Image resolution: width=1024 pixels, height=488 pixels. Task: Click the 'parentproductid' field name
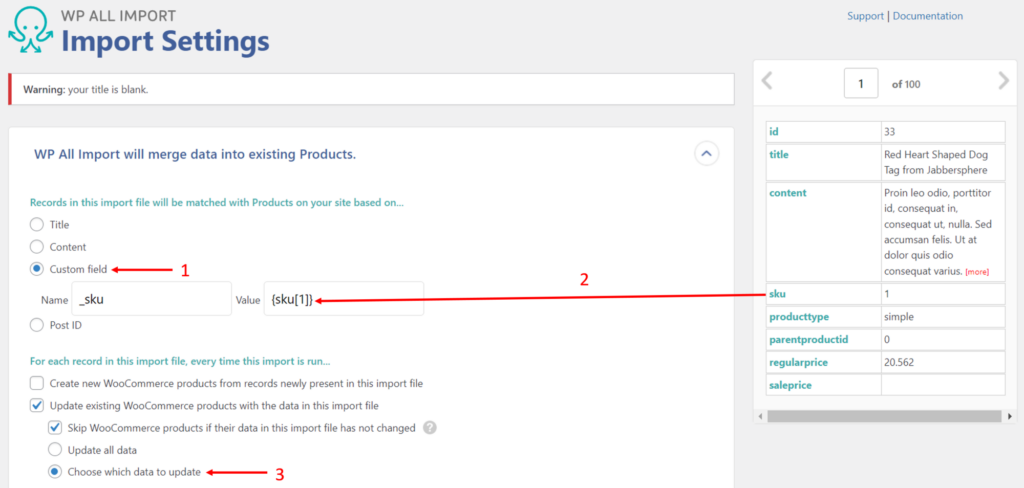tap(807, 340)
